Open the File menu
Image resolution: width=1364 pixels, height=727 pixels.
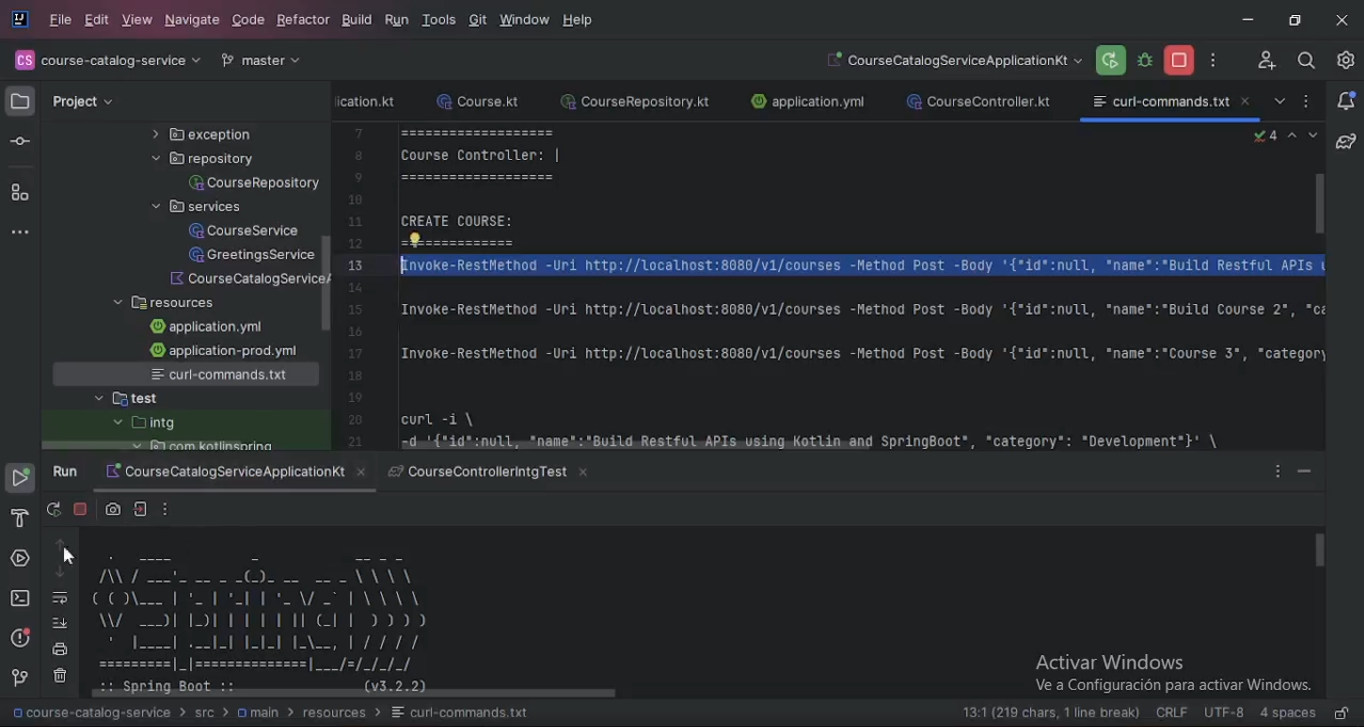[60, 19]
